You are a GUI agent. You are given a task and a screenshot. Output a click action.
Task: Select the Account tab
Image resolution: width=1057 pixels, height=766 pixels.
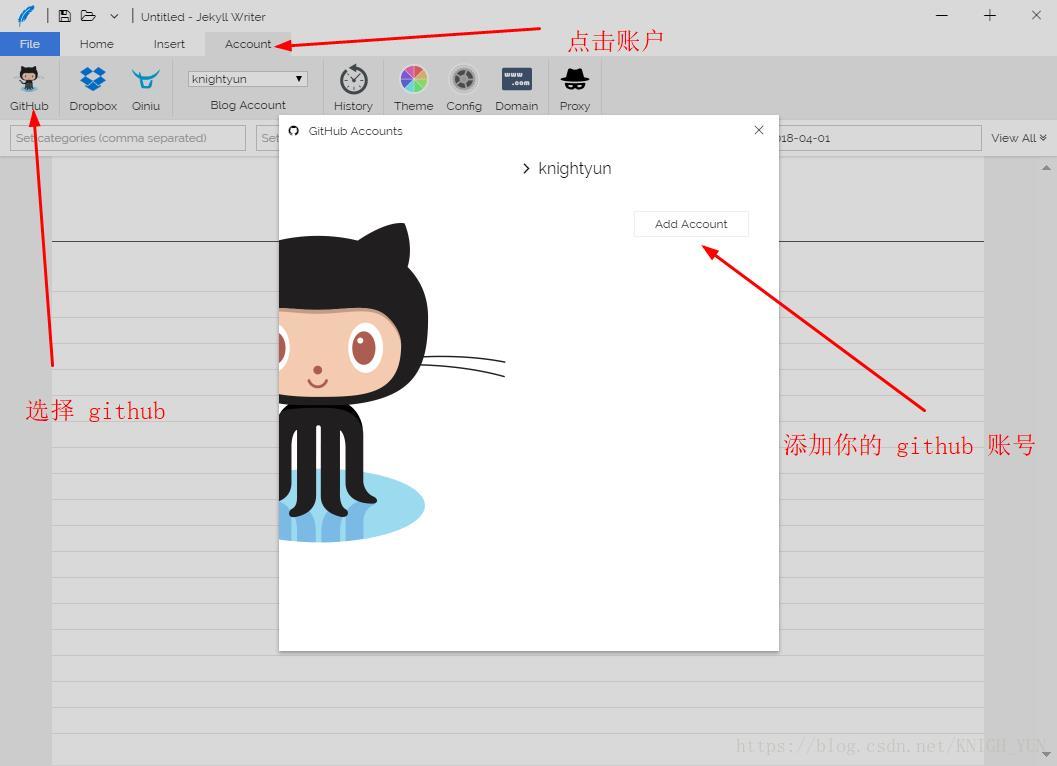(x=248, y=44)
